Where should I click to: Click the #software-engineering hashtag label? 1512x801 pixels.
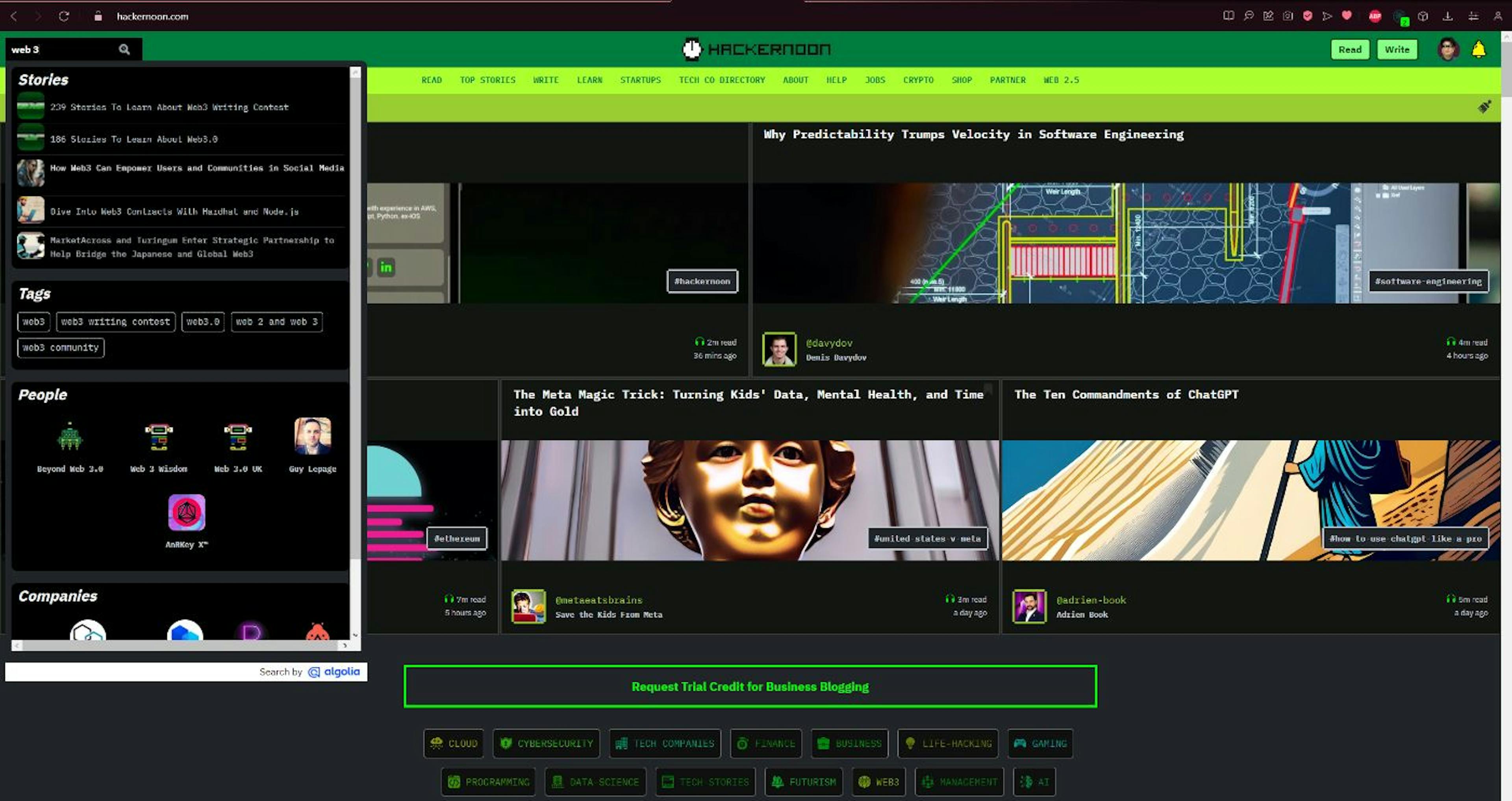point(1428,281)
